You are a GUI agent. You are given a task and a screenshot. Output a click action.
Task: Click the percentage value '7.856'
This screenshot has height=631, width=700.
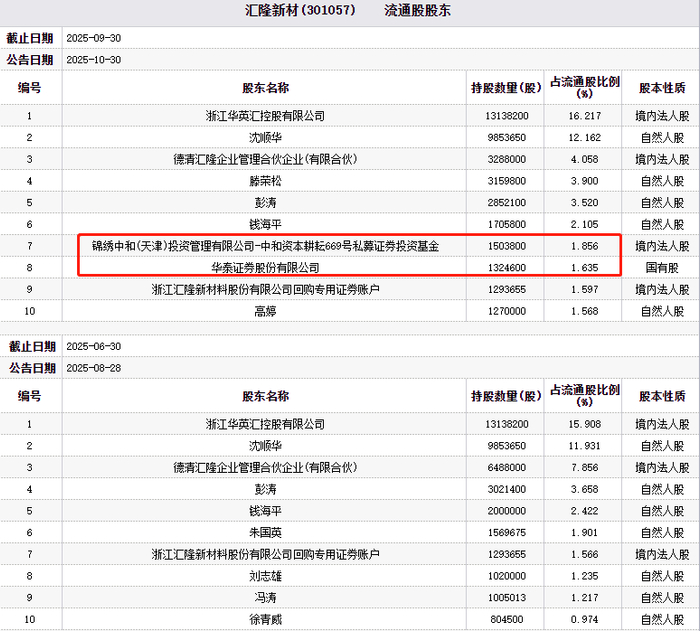(585, 468)
